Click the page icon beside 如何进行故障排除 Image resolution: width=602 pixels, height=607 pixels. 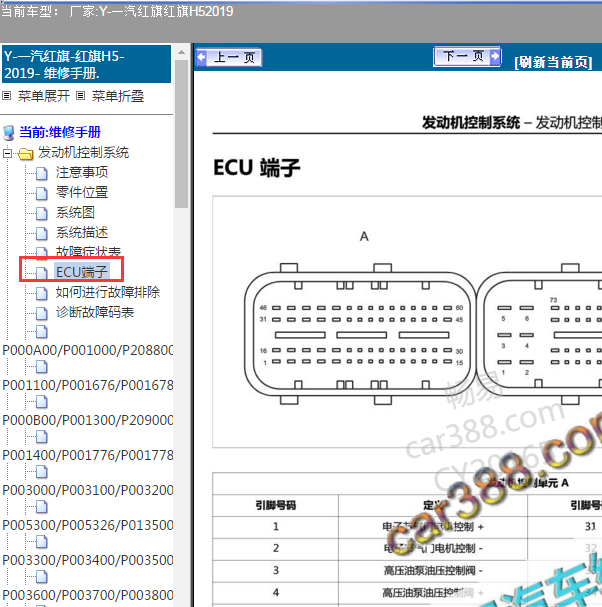point(42,293)
